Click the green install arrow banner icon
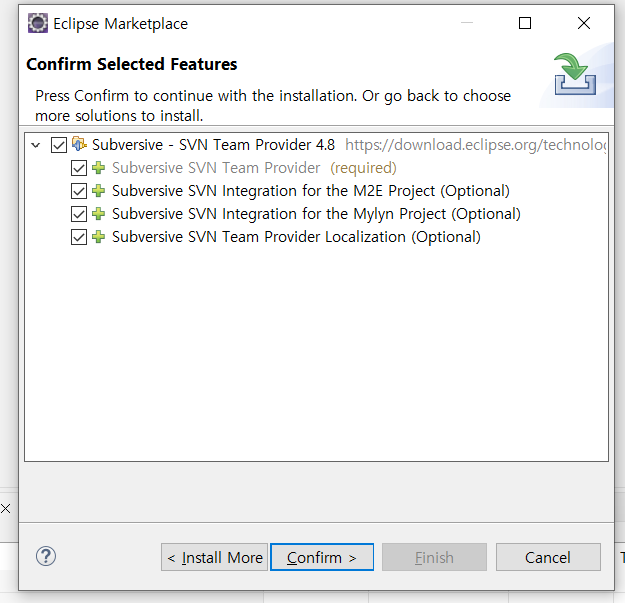This screenshot has height=603, width=625. click(x=575, y=74)
